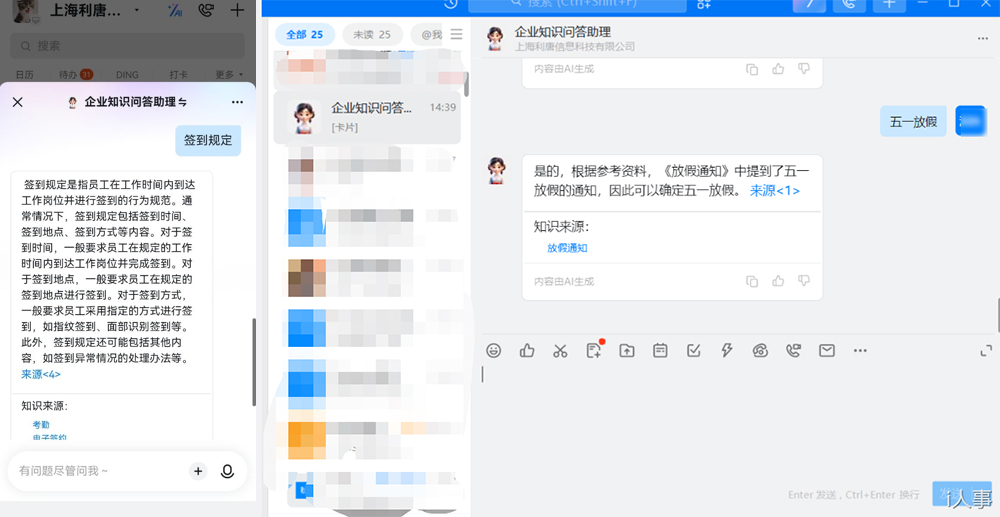The image size is (1000, 517).
Task: Open the calendar schedule icon in toolbar
Action: pyautogui.click(x=660, y=351)
